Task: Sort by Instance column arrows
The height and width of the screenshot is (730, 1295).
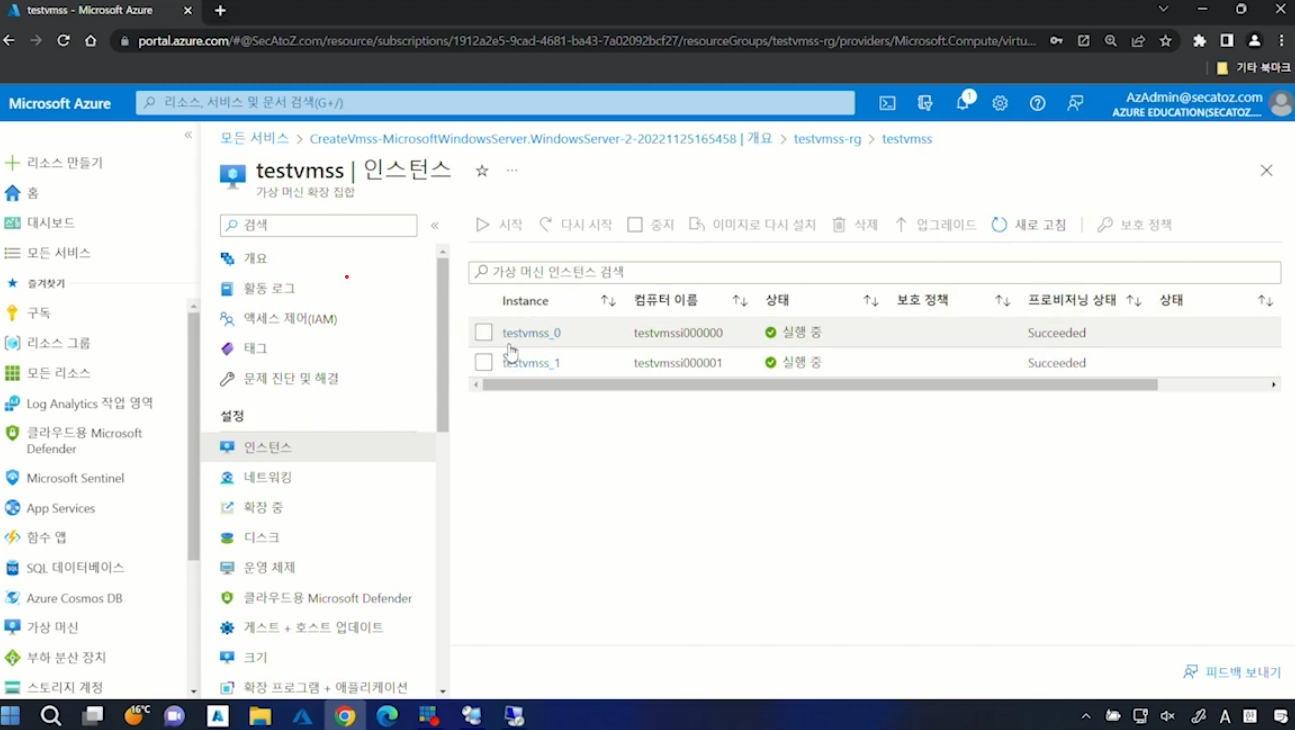Action: coord(608,301)
